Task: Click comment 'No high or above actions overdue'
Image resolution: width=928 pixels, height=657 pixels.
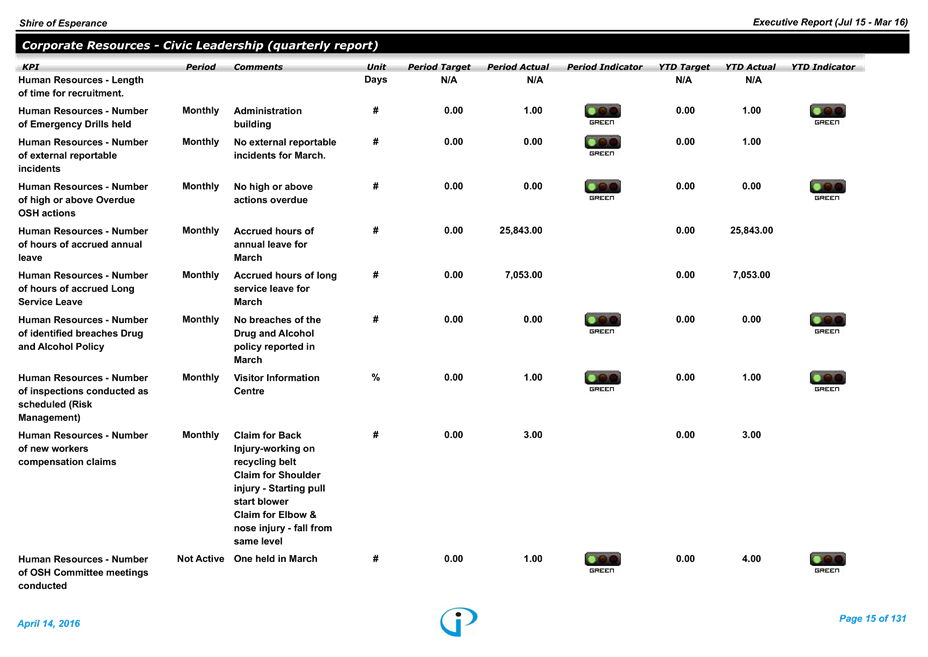Action: pyautogui.click(x=273, y=193)
